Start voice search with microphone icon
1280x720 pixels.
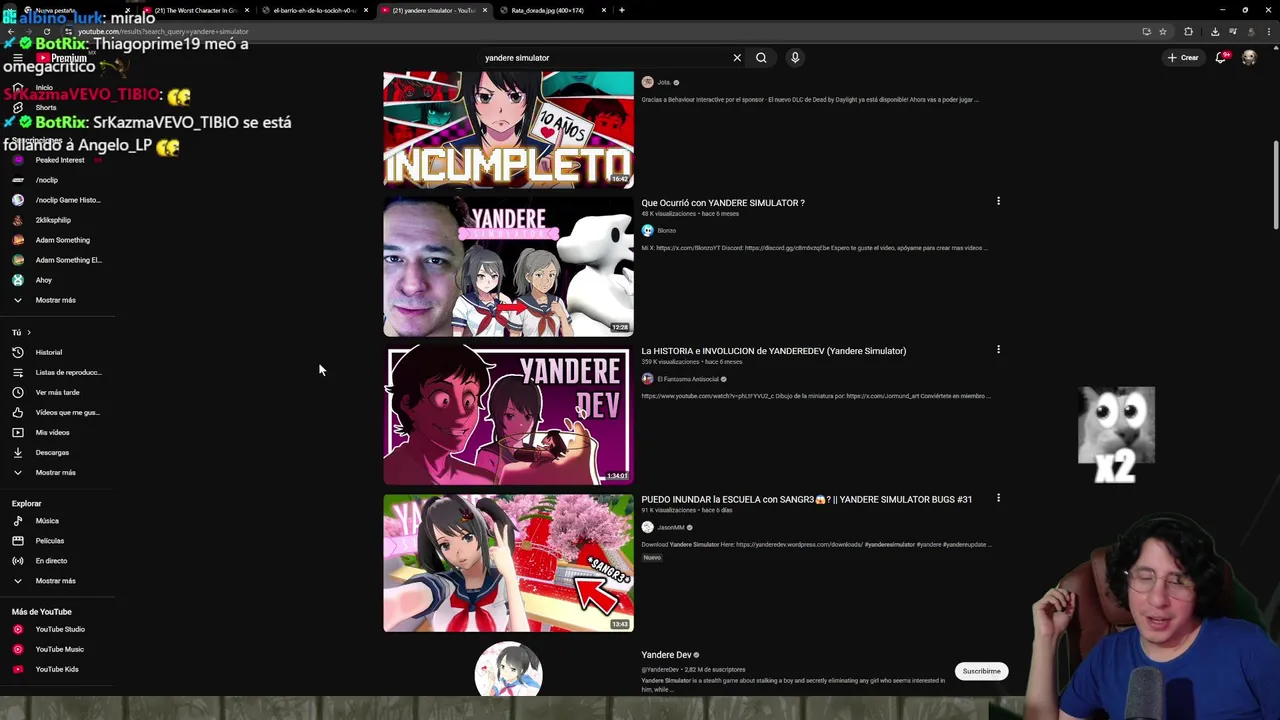[795, 57]
